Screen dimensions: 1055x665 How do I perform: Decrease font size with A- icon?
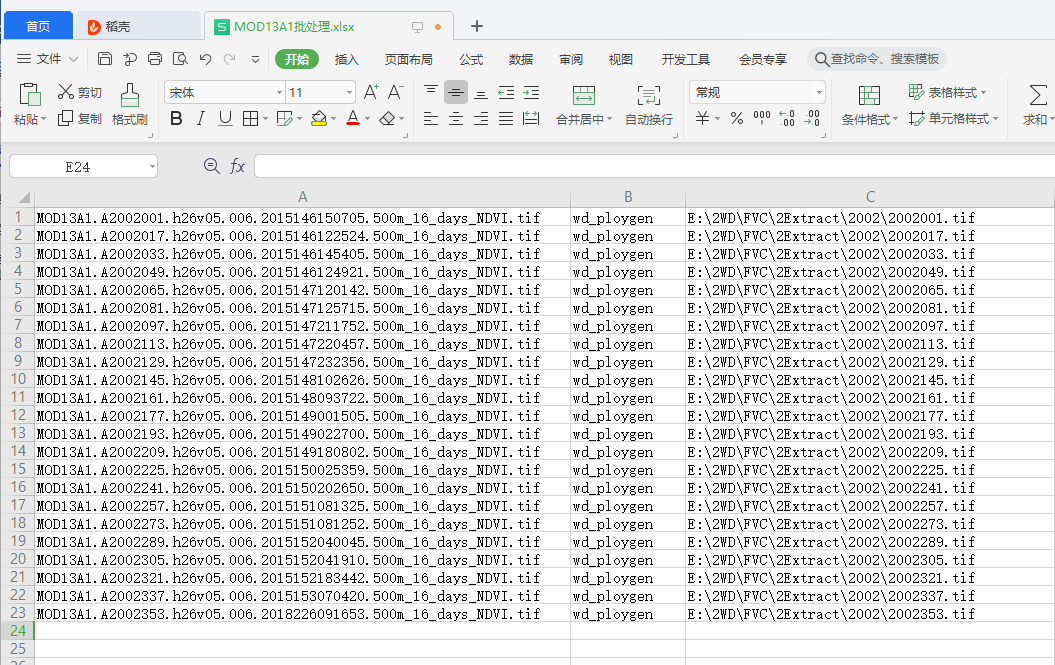point(396,92)
